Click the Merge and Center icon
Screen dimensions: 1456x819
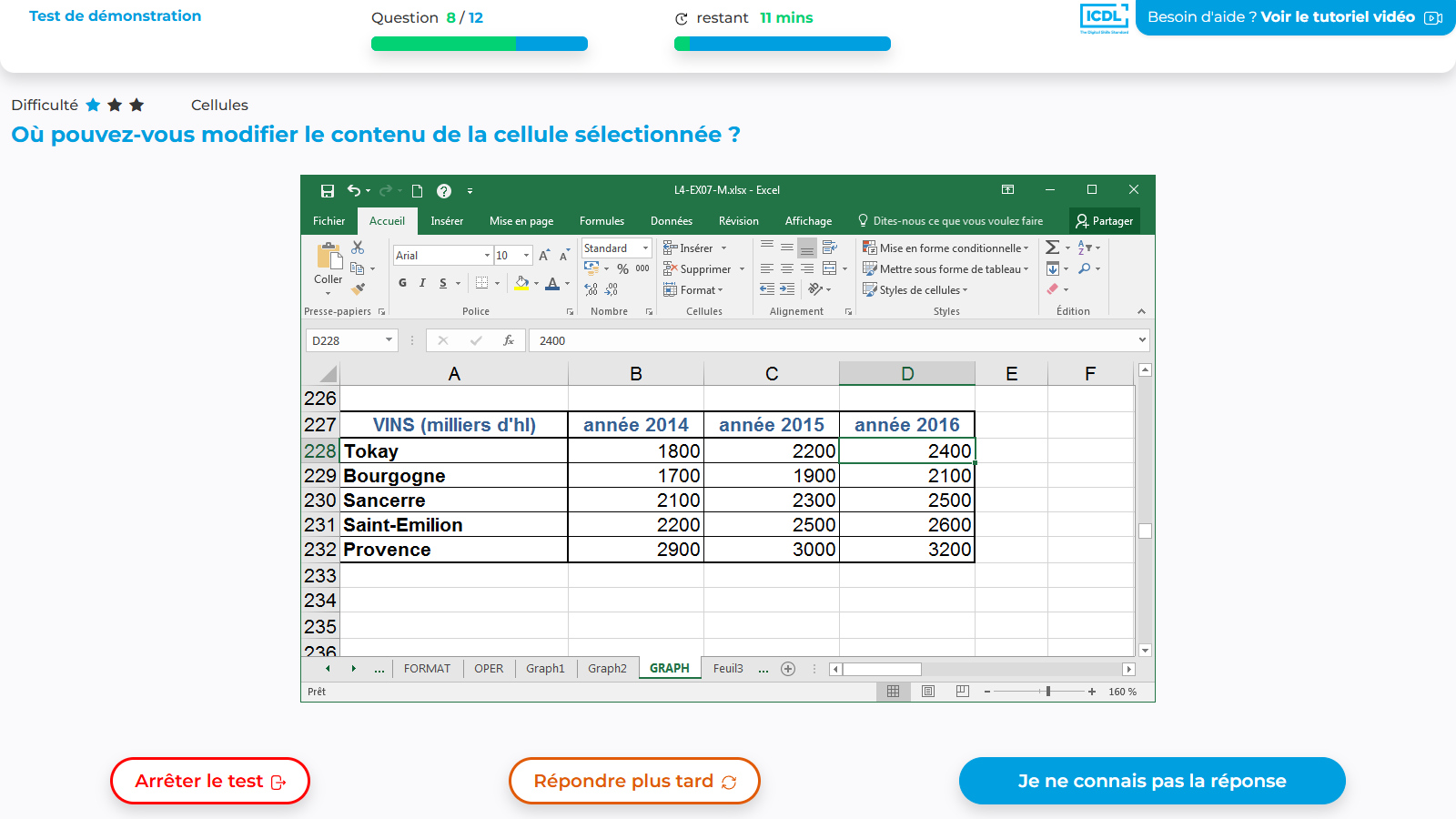830,268
